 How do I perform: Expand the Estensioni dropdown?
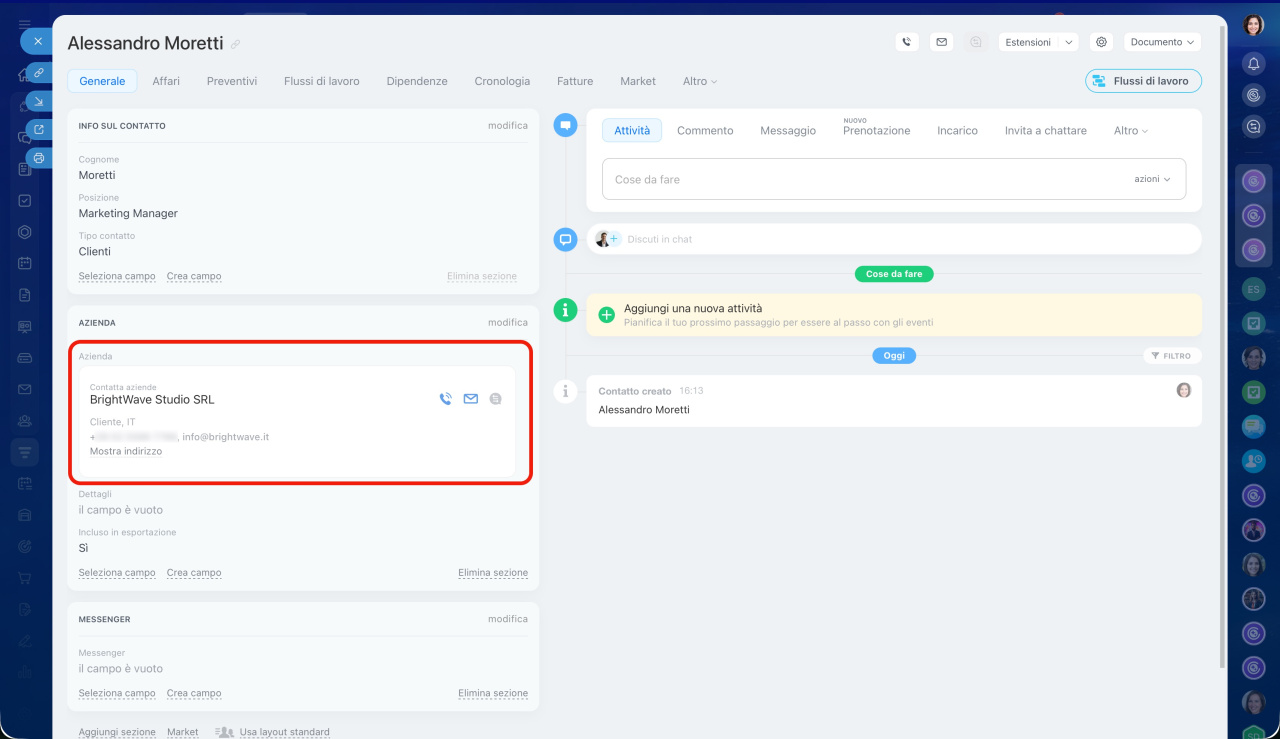coord(1068,42)
